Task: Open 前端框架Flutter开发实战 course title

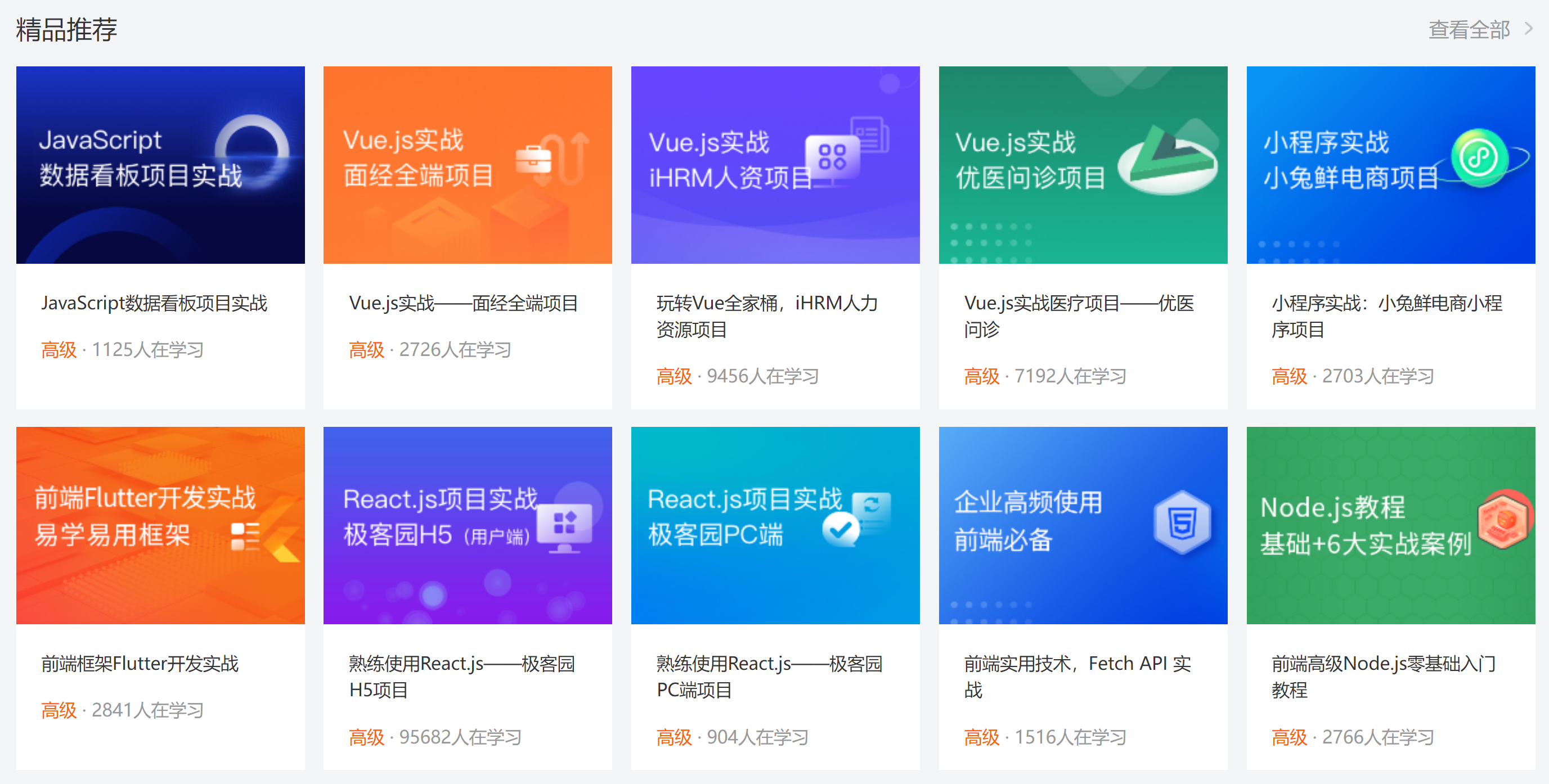Action: [140, 664]
